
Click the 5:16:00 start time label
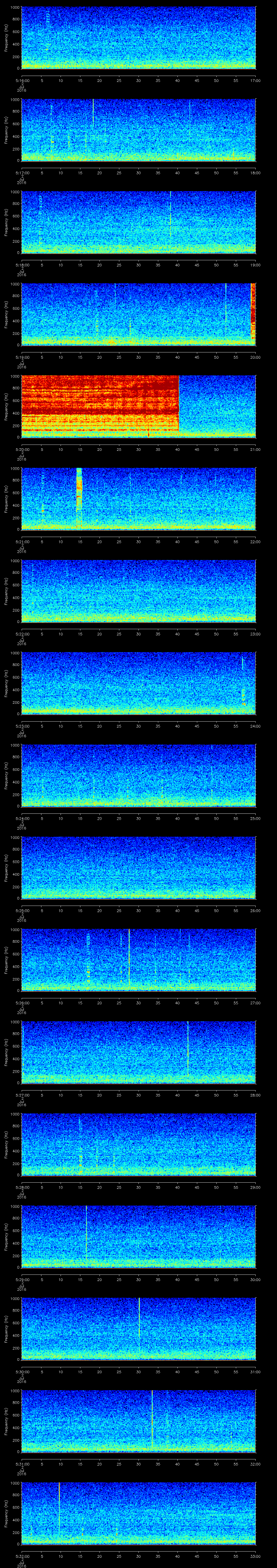tap(22, 80)
